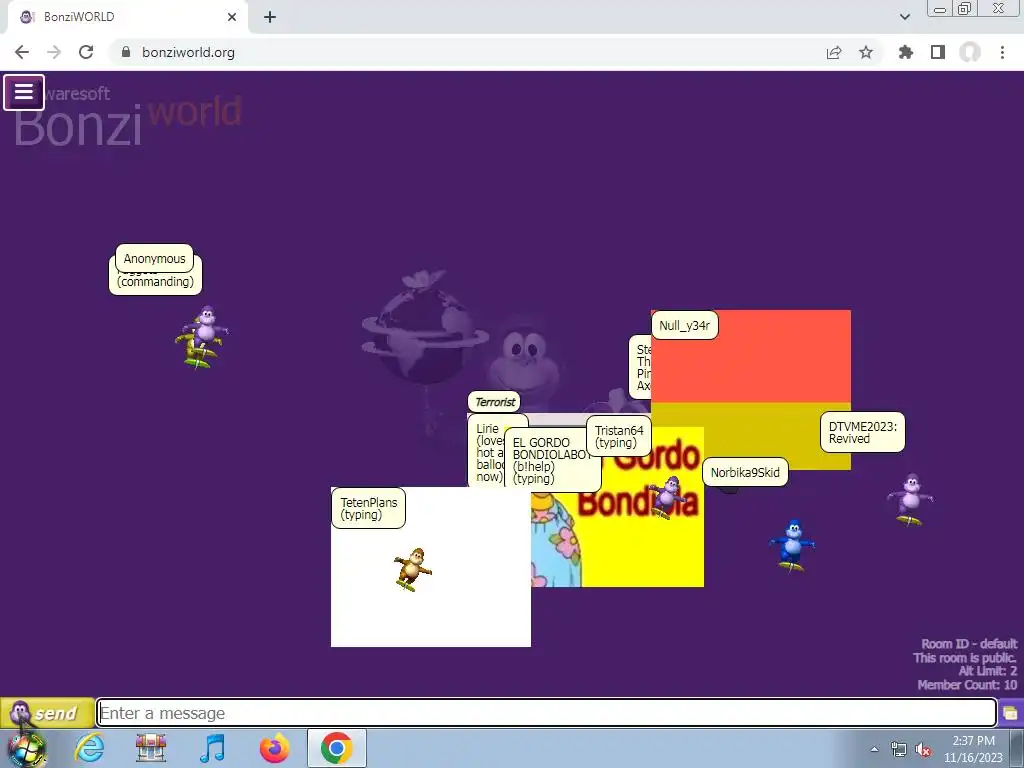
Task: Click the muted volume tray icon
Action: pos(923,750)
